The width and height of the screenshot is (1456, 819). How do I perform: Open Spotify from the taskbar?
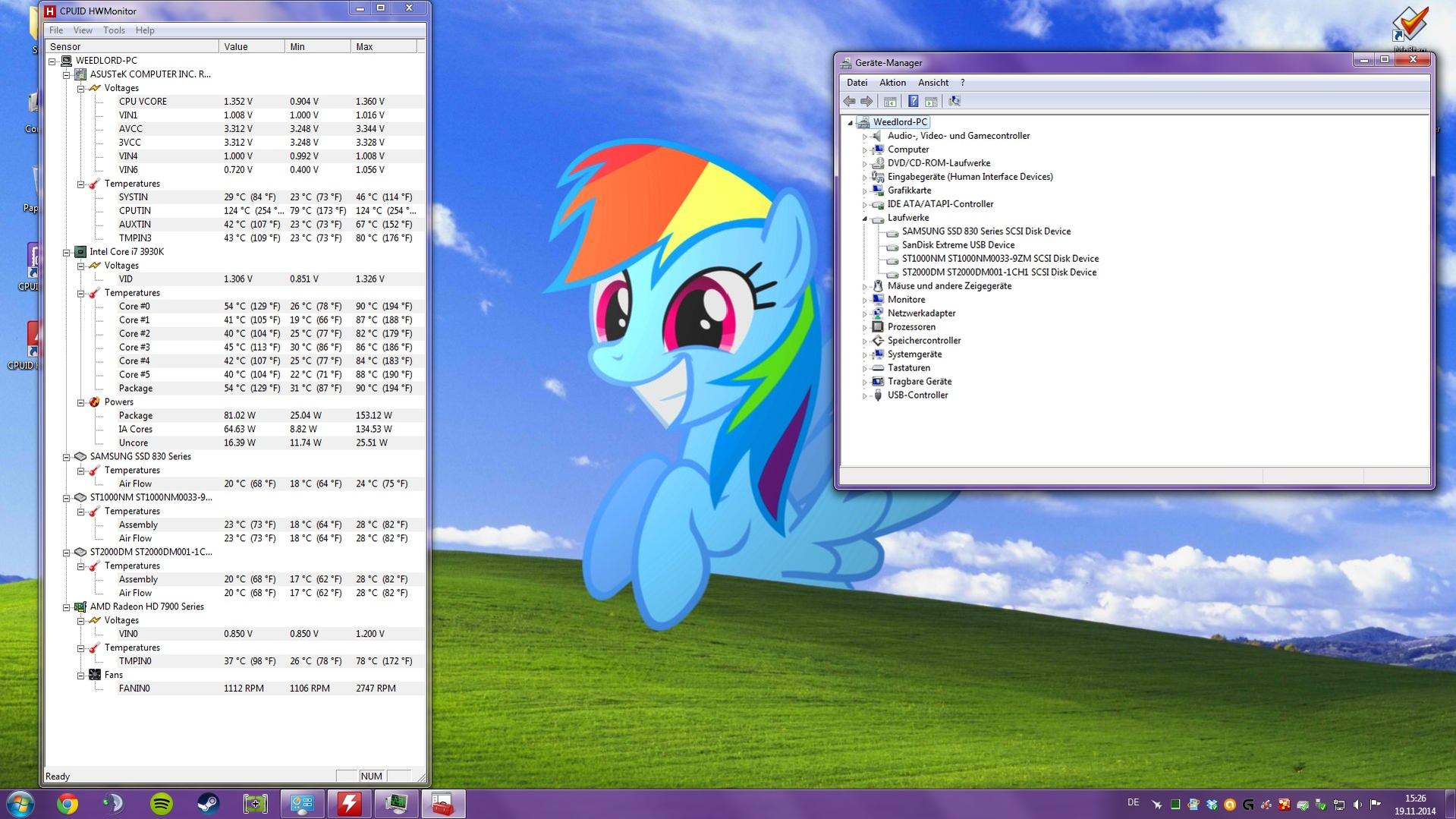[x=161, y=804]
